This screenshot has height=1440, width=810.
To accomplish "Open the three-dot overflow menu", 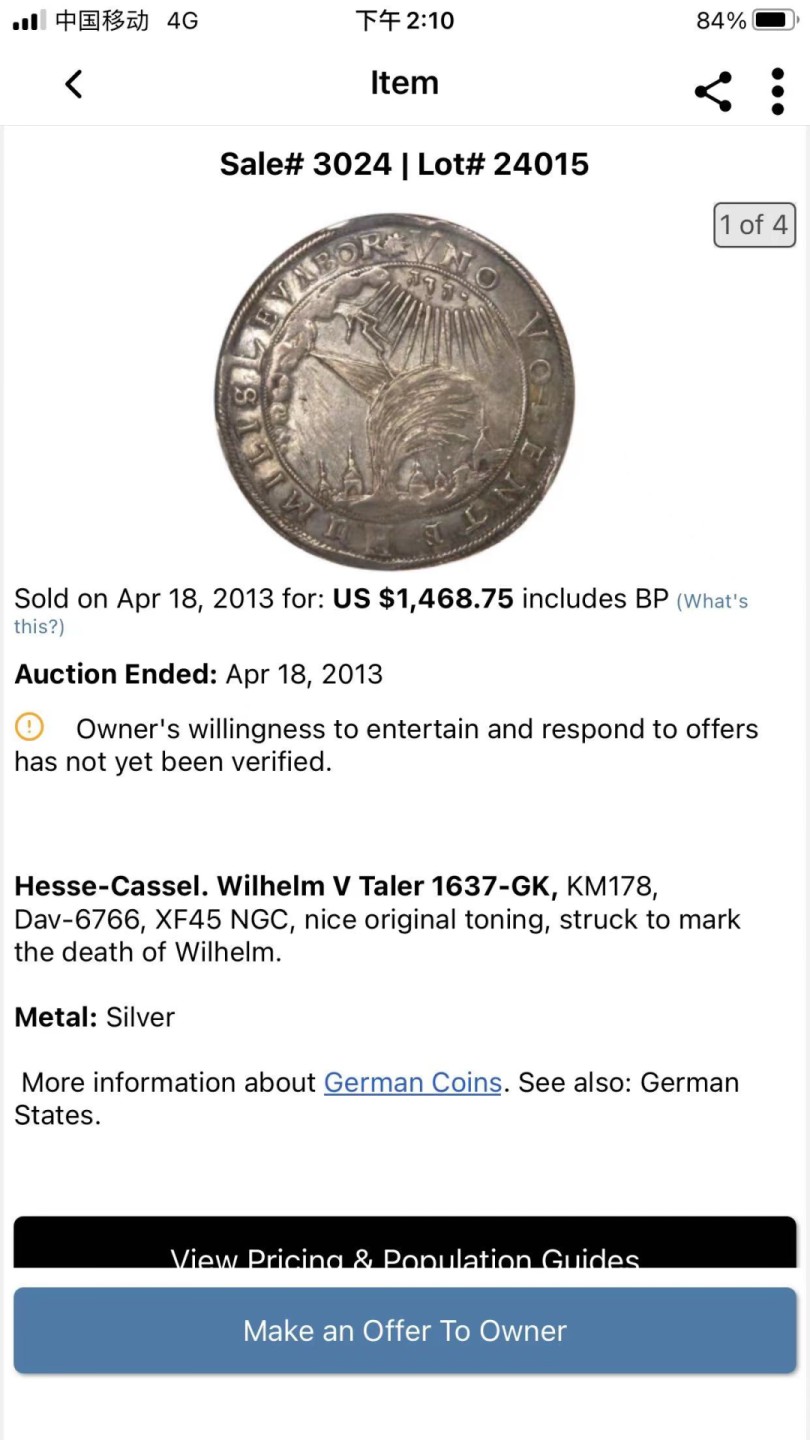I will [778, 91].
